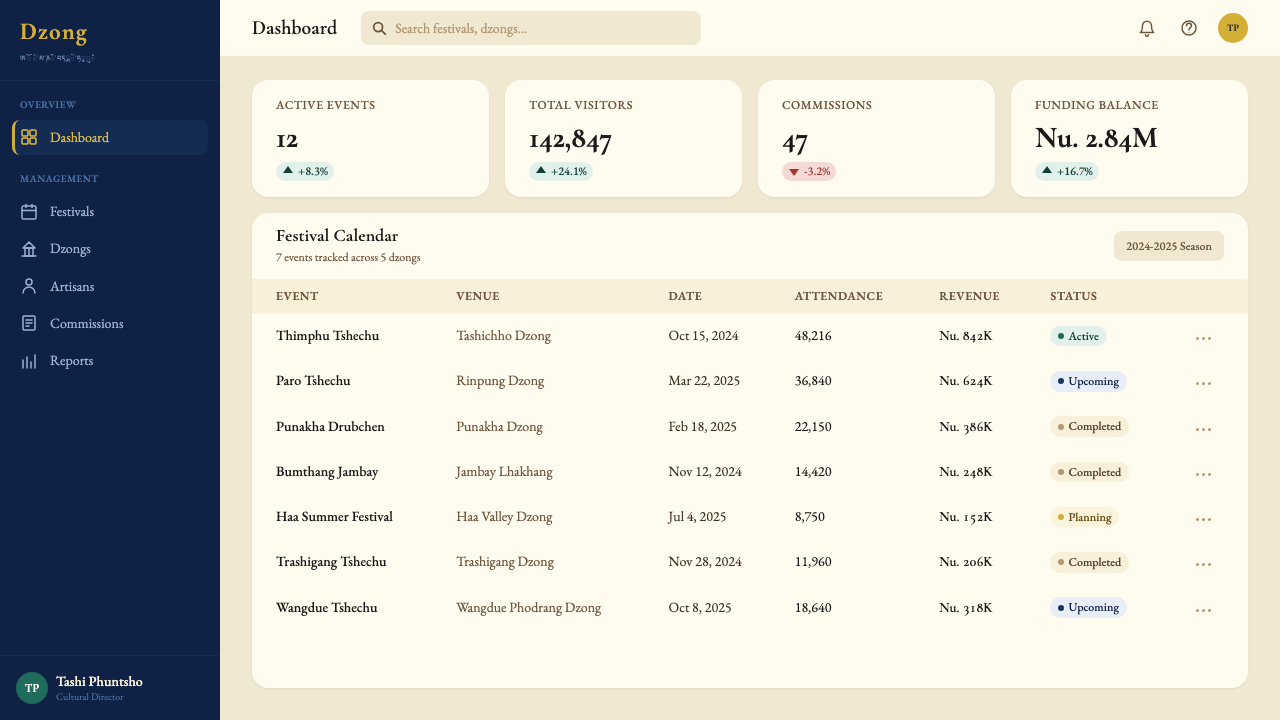Select the Haa Summer Festival event name
This screenshot has height=720, width=1280.
(334, 517)
